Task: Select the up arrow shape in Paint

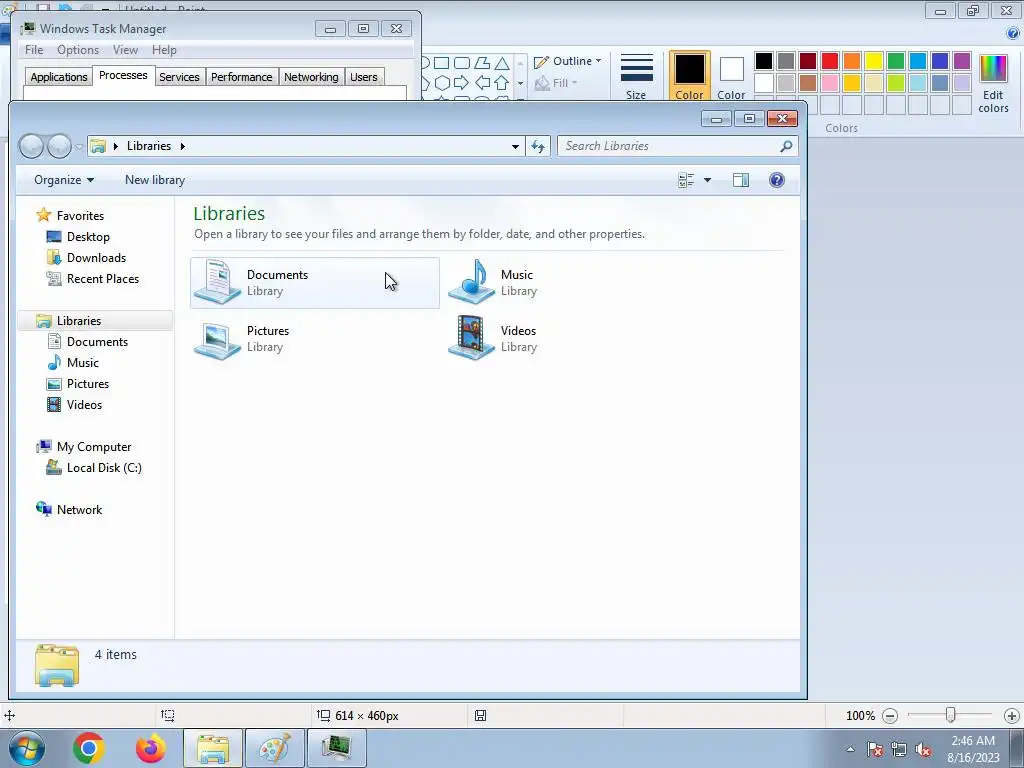Action: click(x=502, y=83)
